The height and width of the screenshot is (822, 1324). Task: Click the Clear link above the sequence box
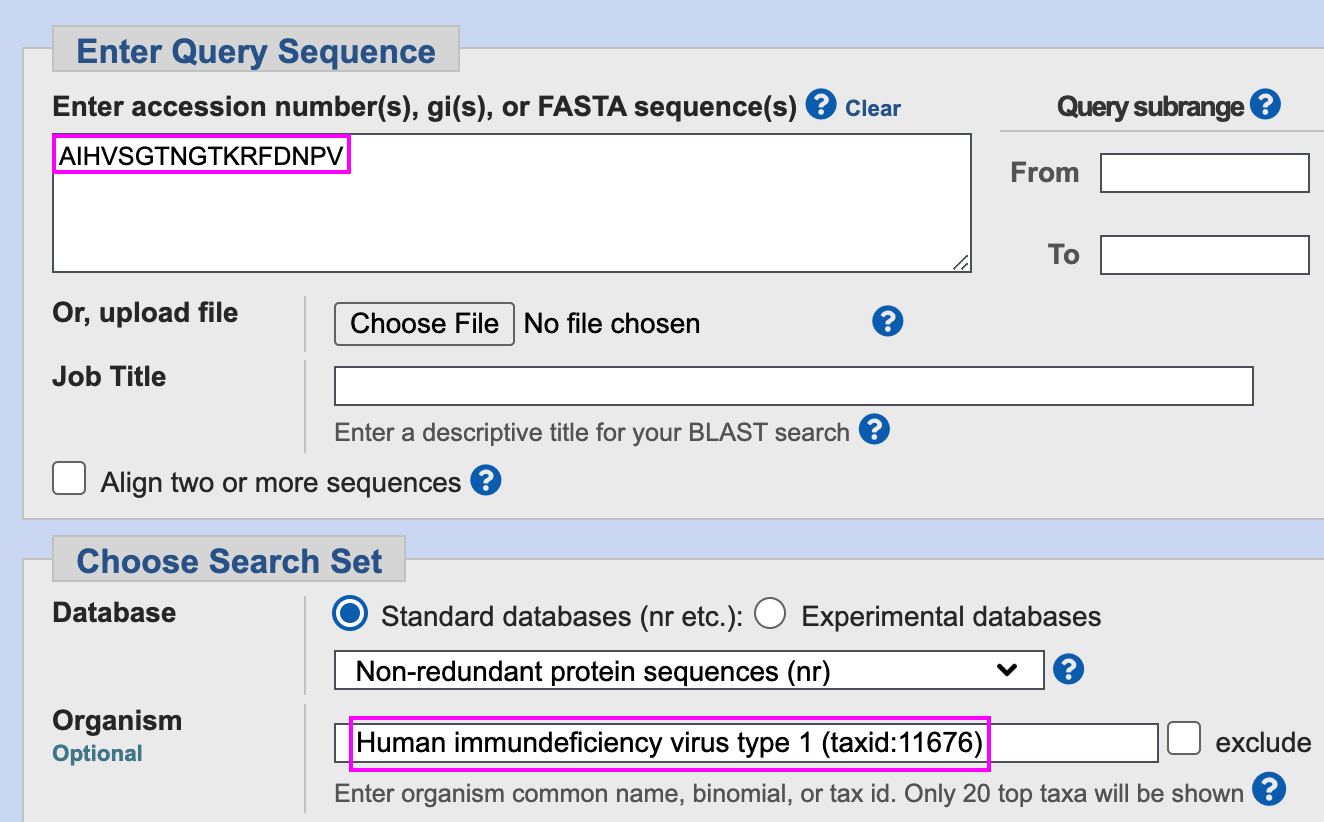873,108
